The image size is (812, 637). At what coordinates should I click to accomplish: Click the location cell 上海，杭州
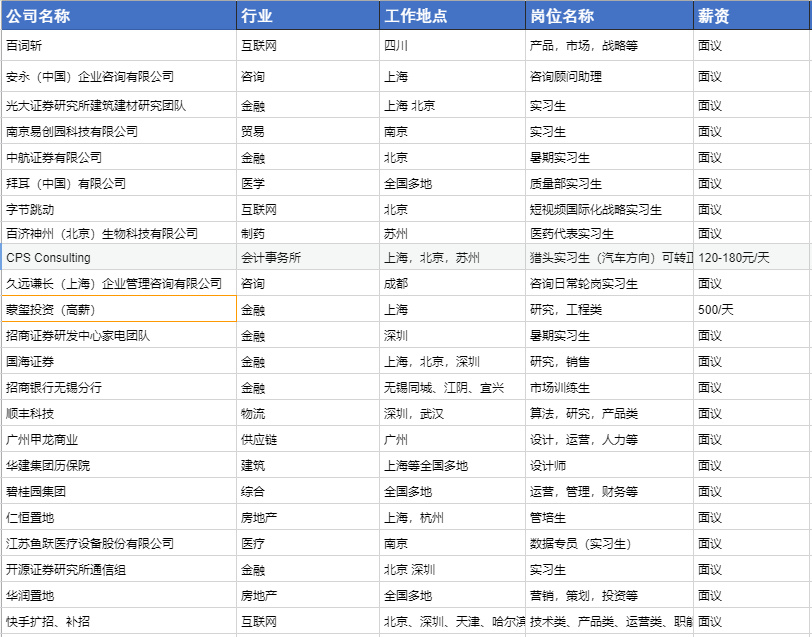click(x=453, y=517)
